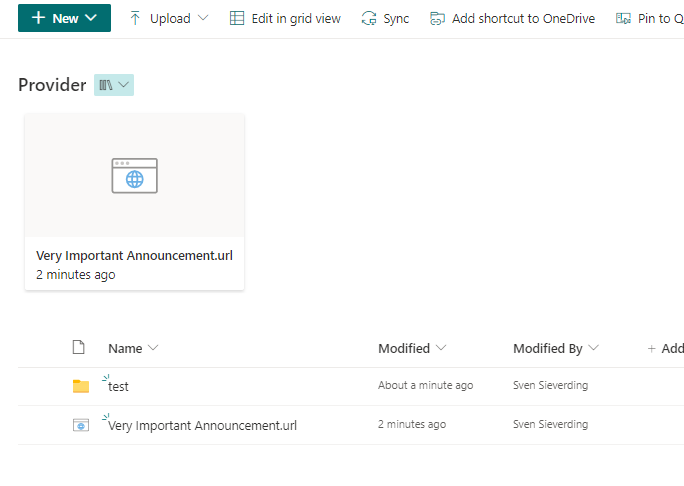Open the Modified column header menu
The height and width of the screenshot is (486, 684).
[412, 348]
